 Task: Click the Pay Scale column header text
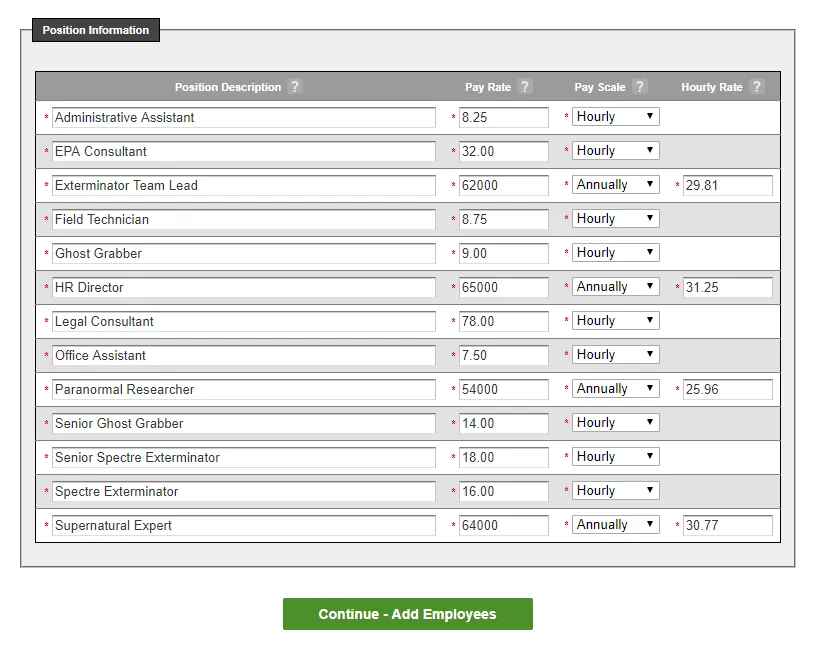[599, 87]
